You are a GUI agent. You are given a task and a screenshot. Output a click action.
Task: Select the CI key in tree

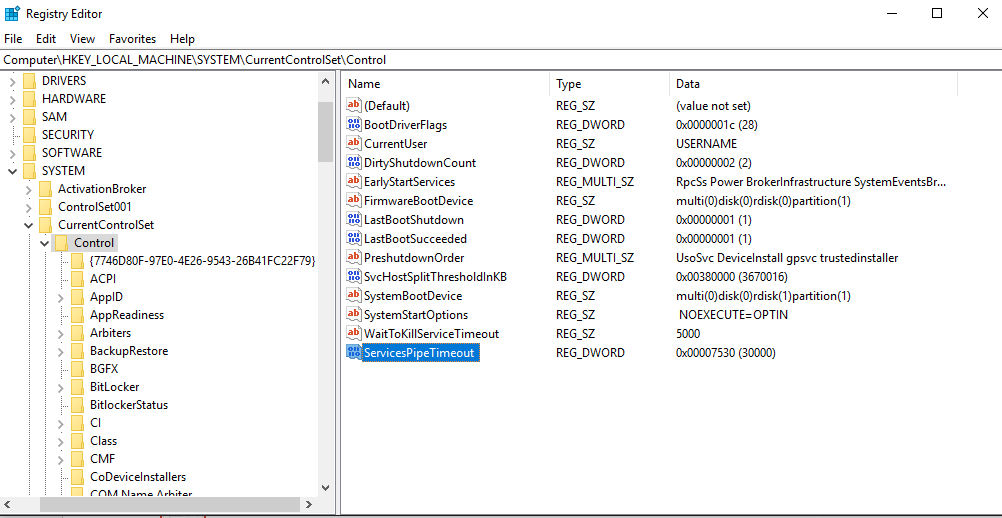tap(96, 423)
